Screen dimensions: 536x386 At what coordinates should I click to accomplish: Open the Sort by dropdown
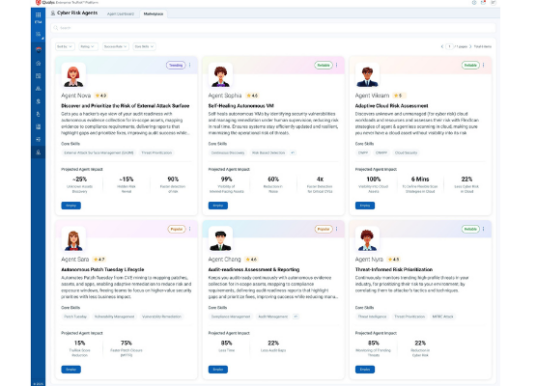65,46
